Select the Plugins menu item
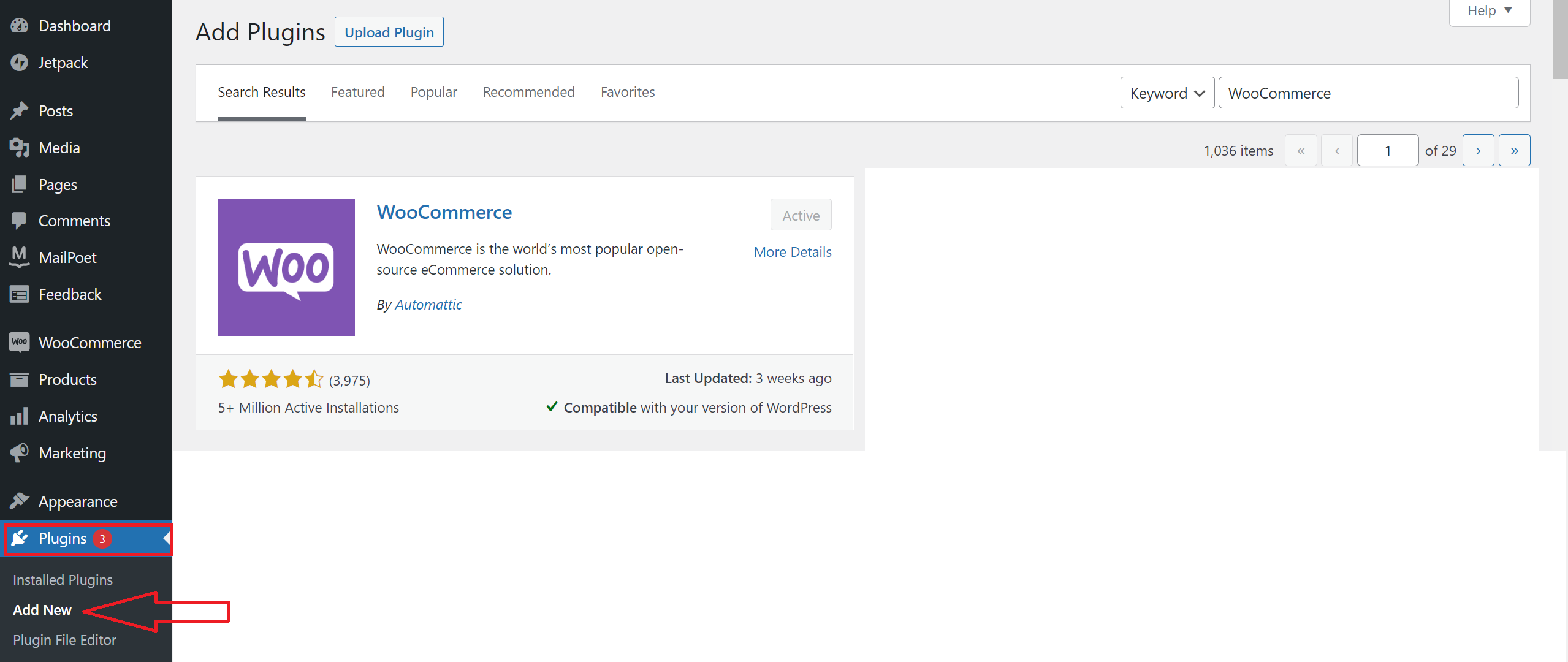Image resolution: width=1568 pixels, height=662 pixels. coord(86,539)
